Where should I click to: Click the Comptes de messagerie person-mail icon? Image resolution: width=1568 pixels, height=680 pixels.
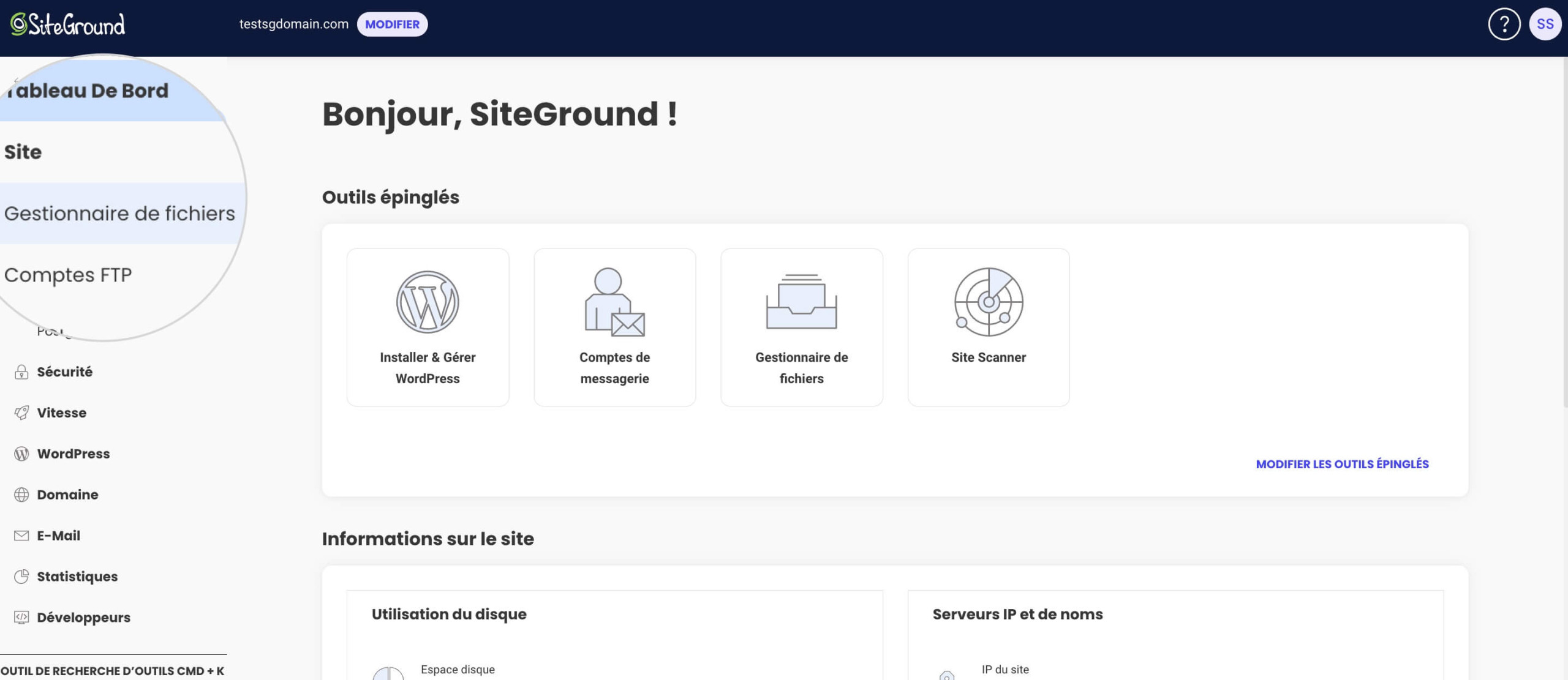point(614,302)
